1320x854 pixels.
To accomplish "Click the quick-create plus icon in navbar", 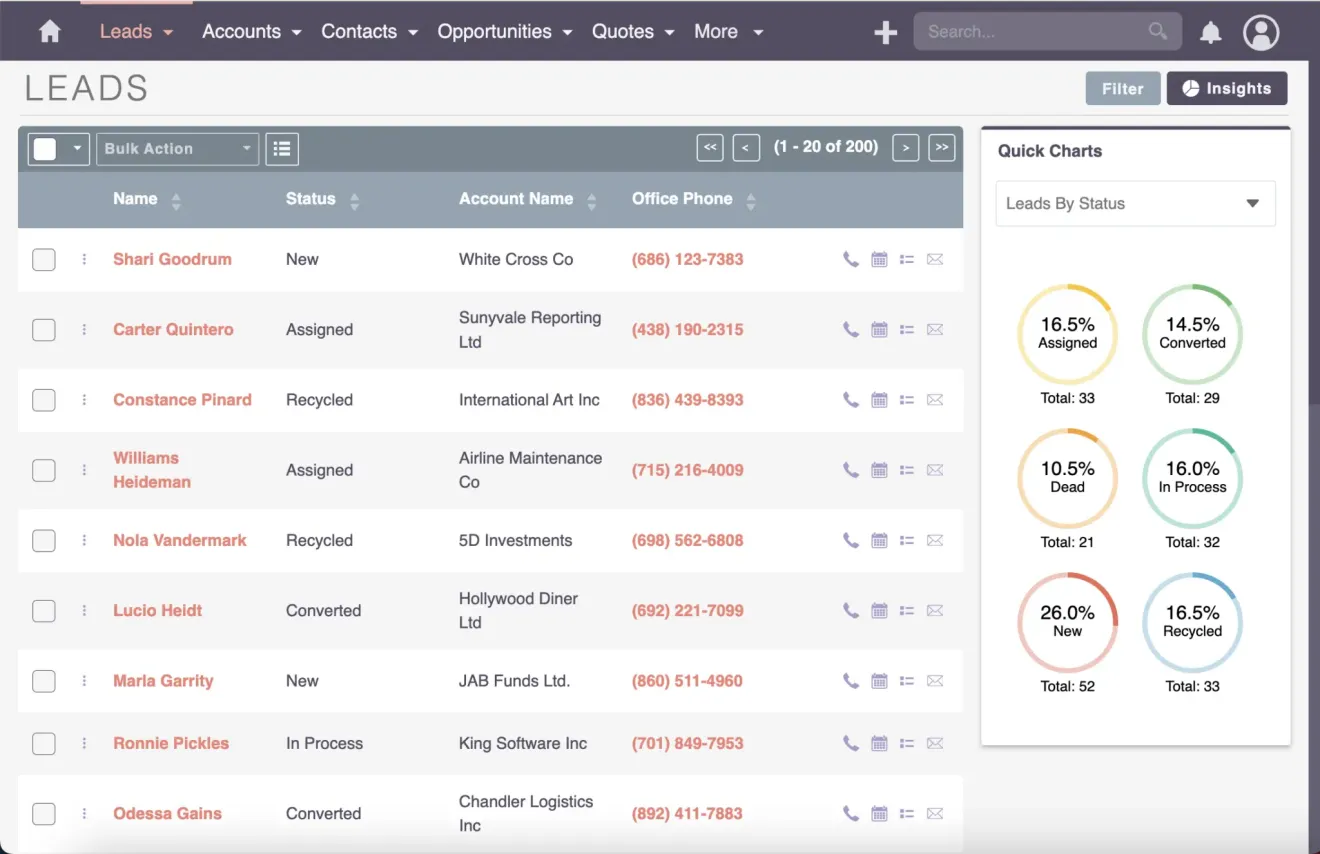I will pos(884,31).
